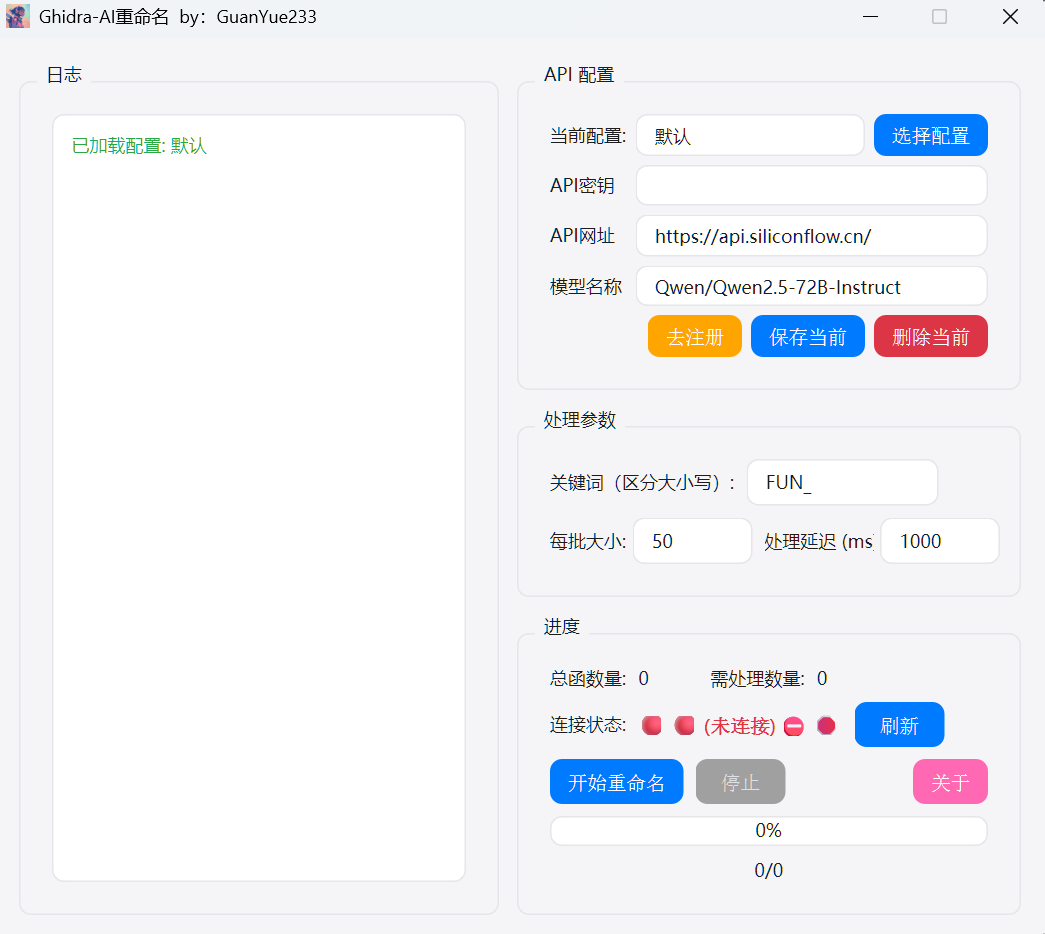Click the 去注册 orange button
Image resolution: width=1045 pixels, height=934 pixels.
click(x=694, y=336)
